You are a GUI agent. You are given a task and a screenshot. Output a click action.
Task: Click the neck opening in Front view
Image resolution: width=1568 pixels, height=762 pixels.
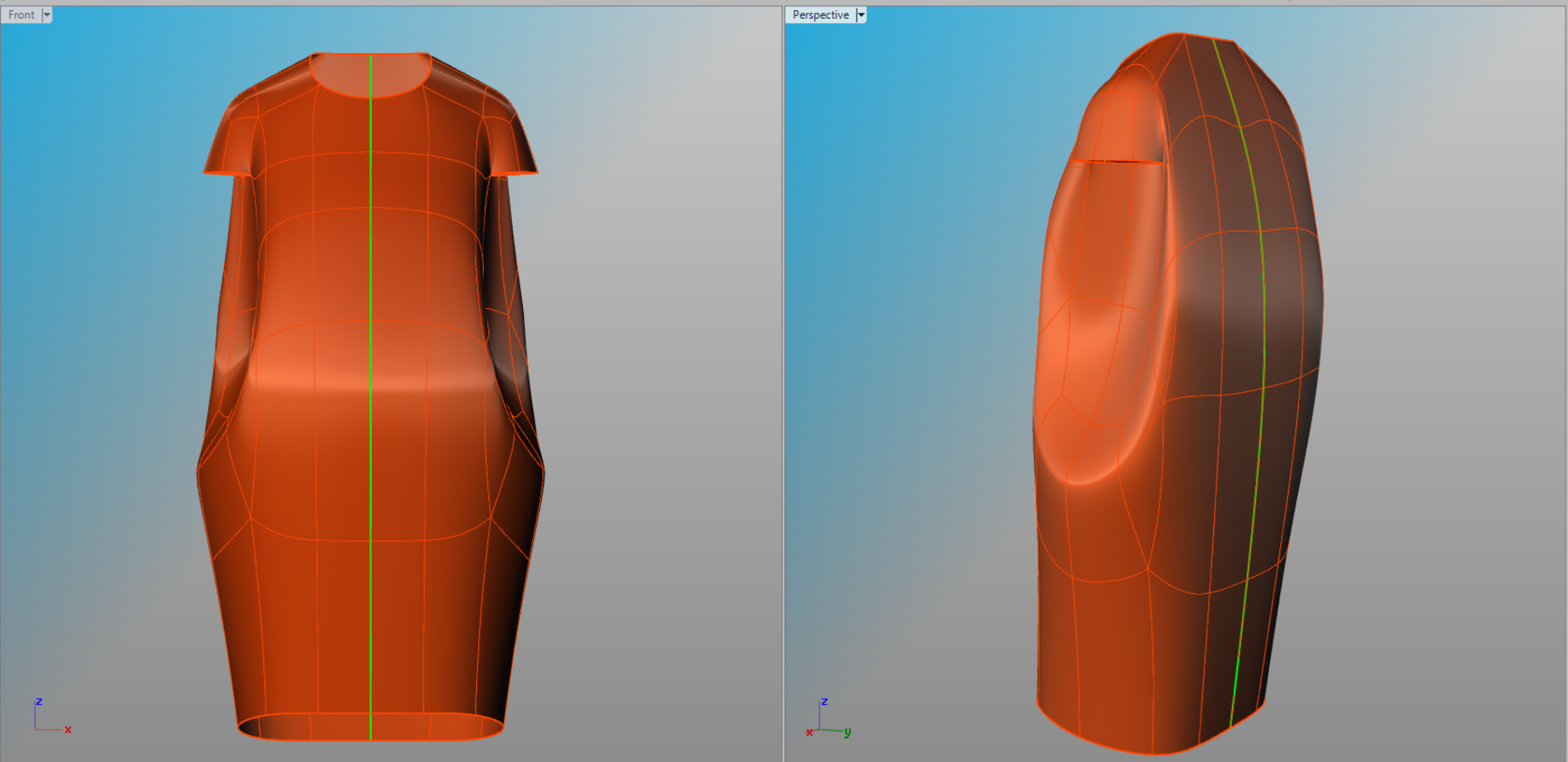[370, 73]
